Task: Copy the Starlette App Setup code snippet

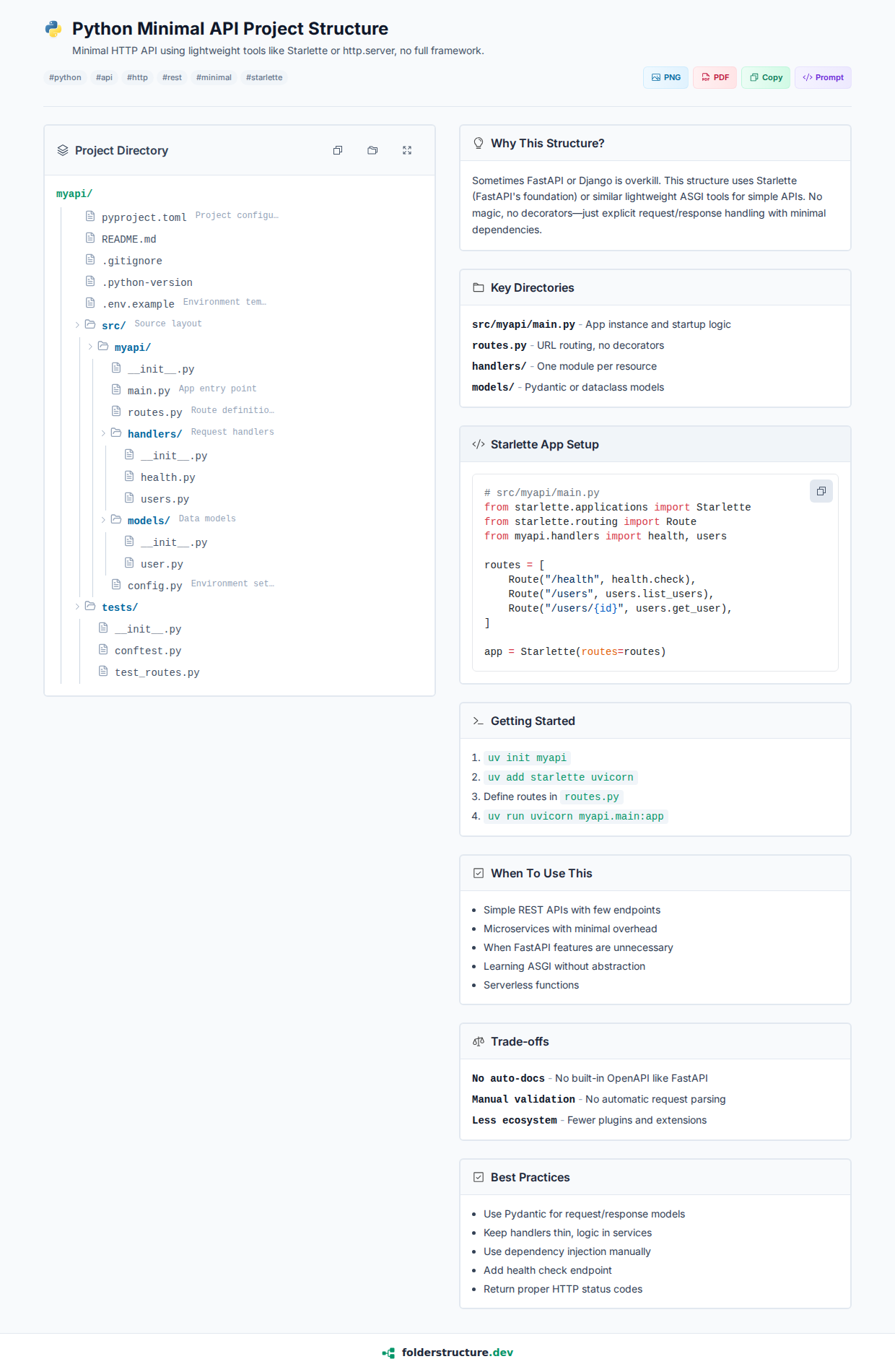Action: coord(821,492)
